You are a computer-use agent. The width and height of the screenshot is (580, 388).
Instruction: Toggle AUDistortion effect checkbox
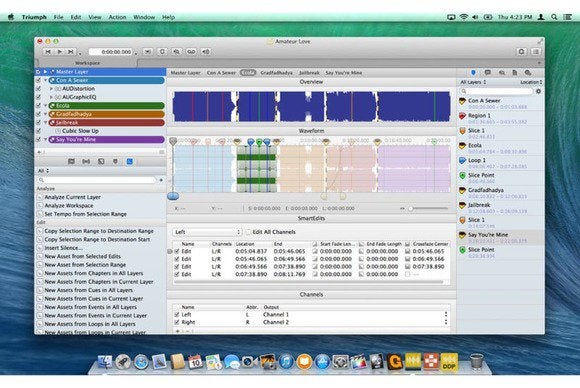coord(38,89)
